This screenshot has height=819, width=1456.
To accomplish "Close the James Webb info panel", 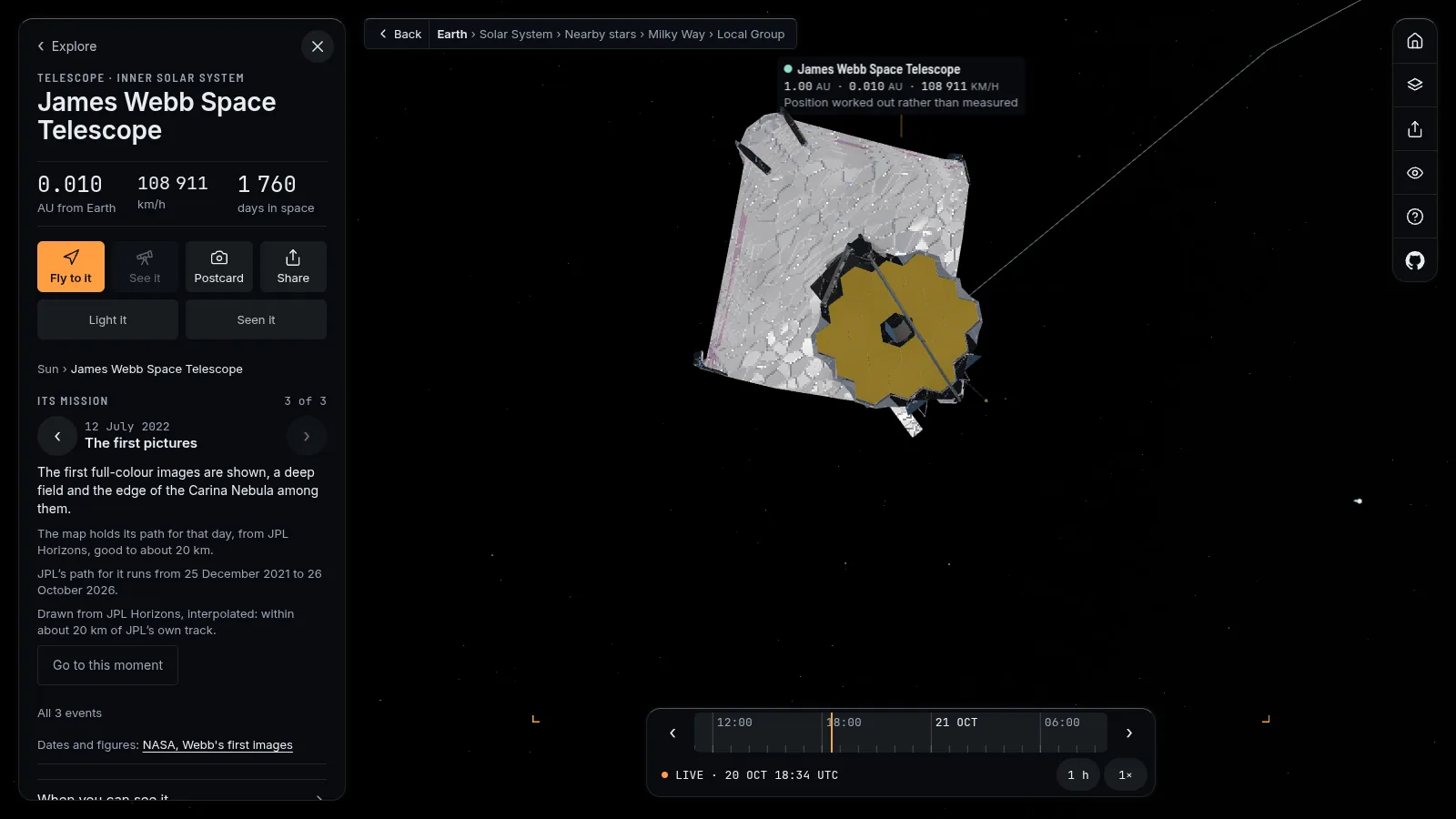I will click(318, 46).
